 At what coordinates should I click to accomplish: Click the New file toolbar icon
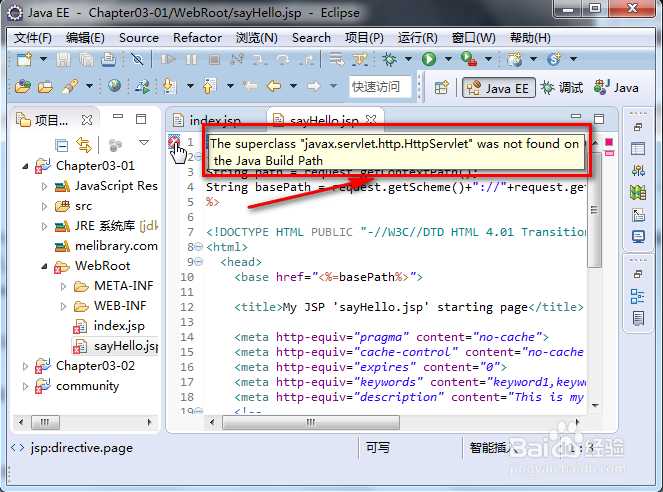point(24,59)
